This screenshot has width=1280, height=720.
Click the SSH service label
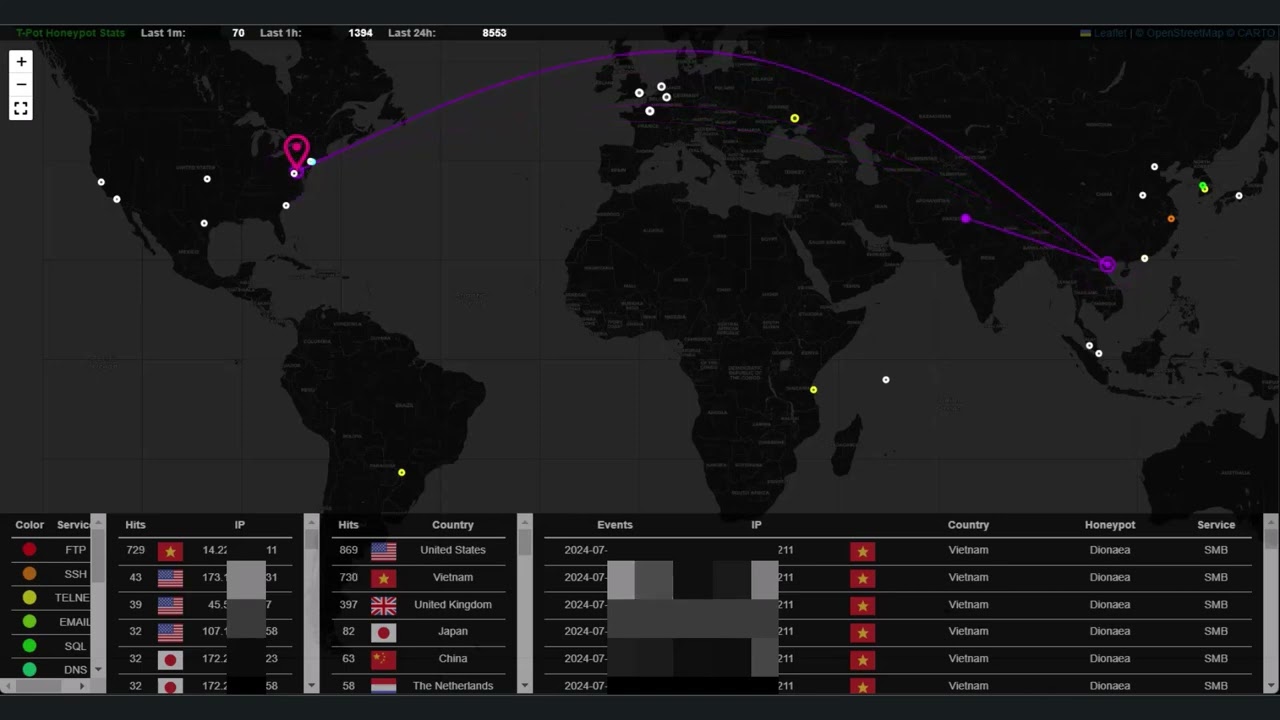(x=76, y=574)
